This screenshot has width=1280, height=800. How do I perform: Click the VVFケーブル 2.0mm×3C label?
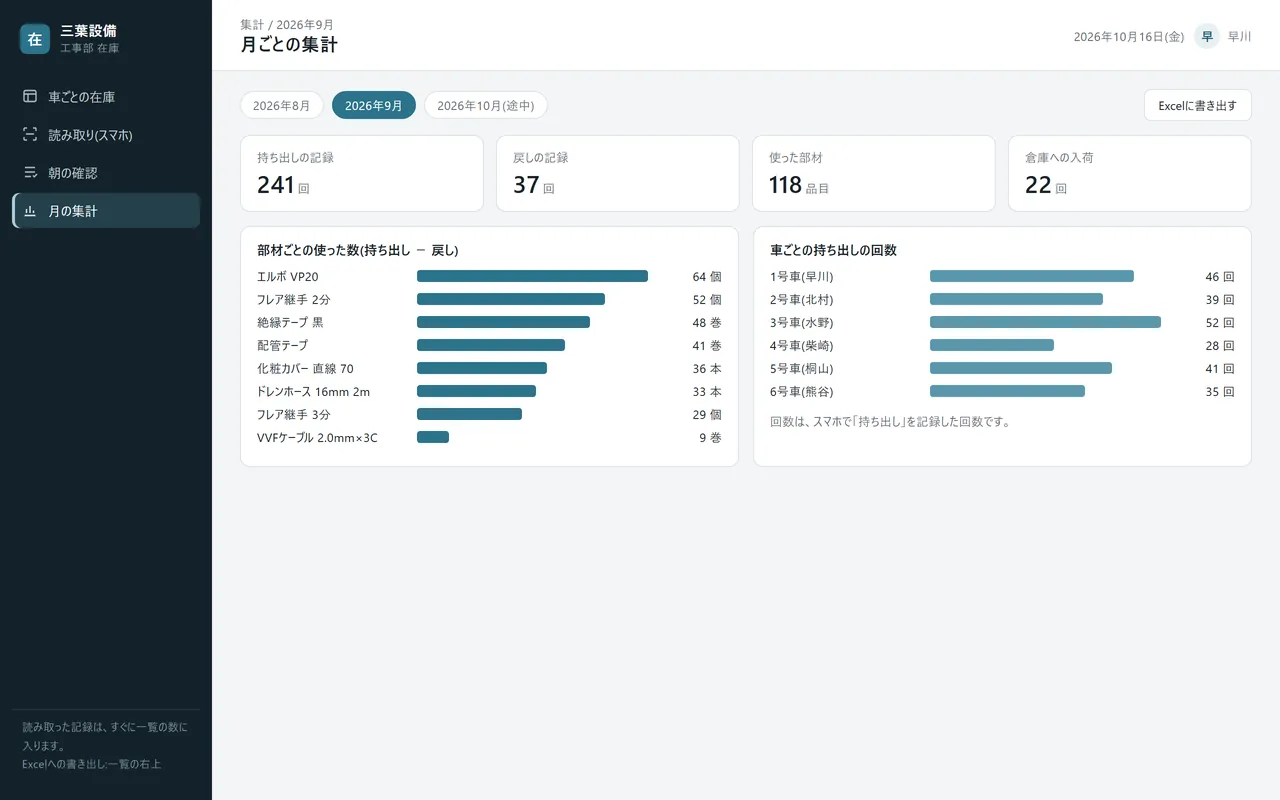(x=317, y=437)
